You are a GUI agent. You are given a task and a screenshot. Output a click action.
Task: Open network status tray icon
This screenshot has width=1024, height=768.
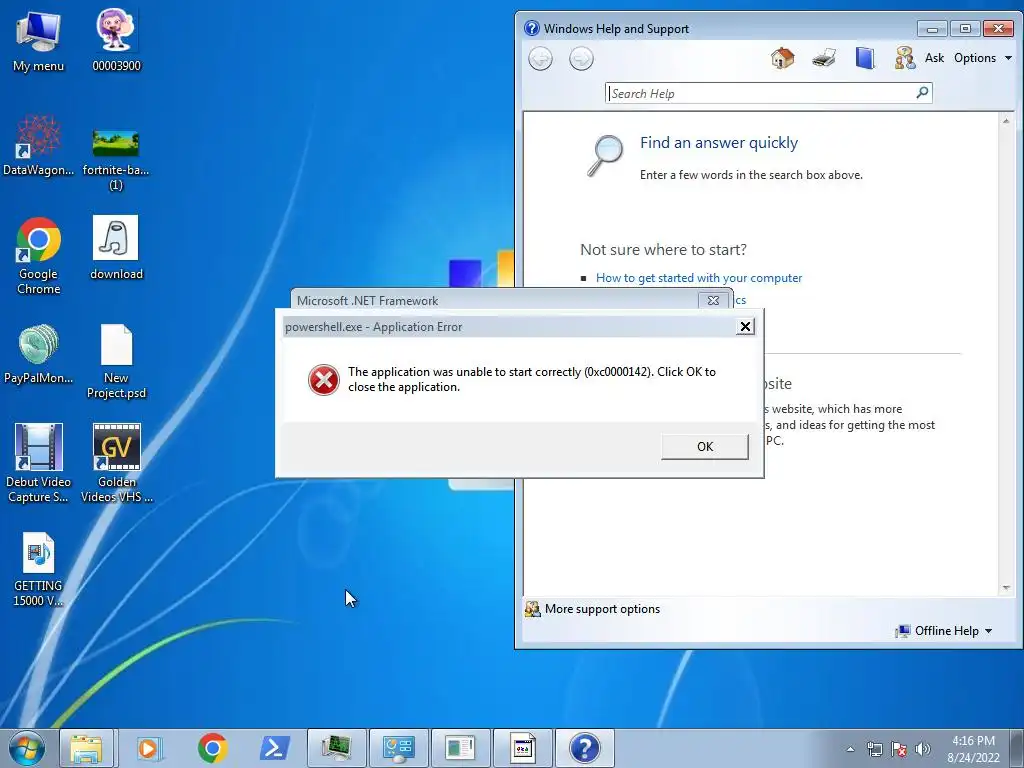point(874,749)
